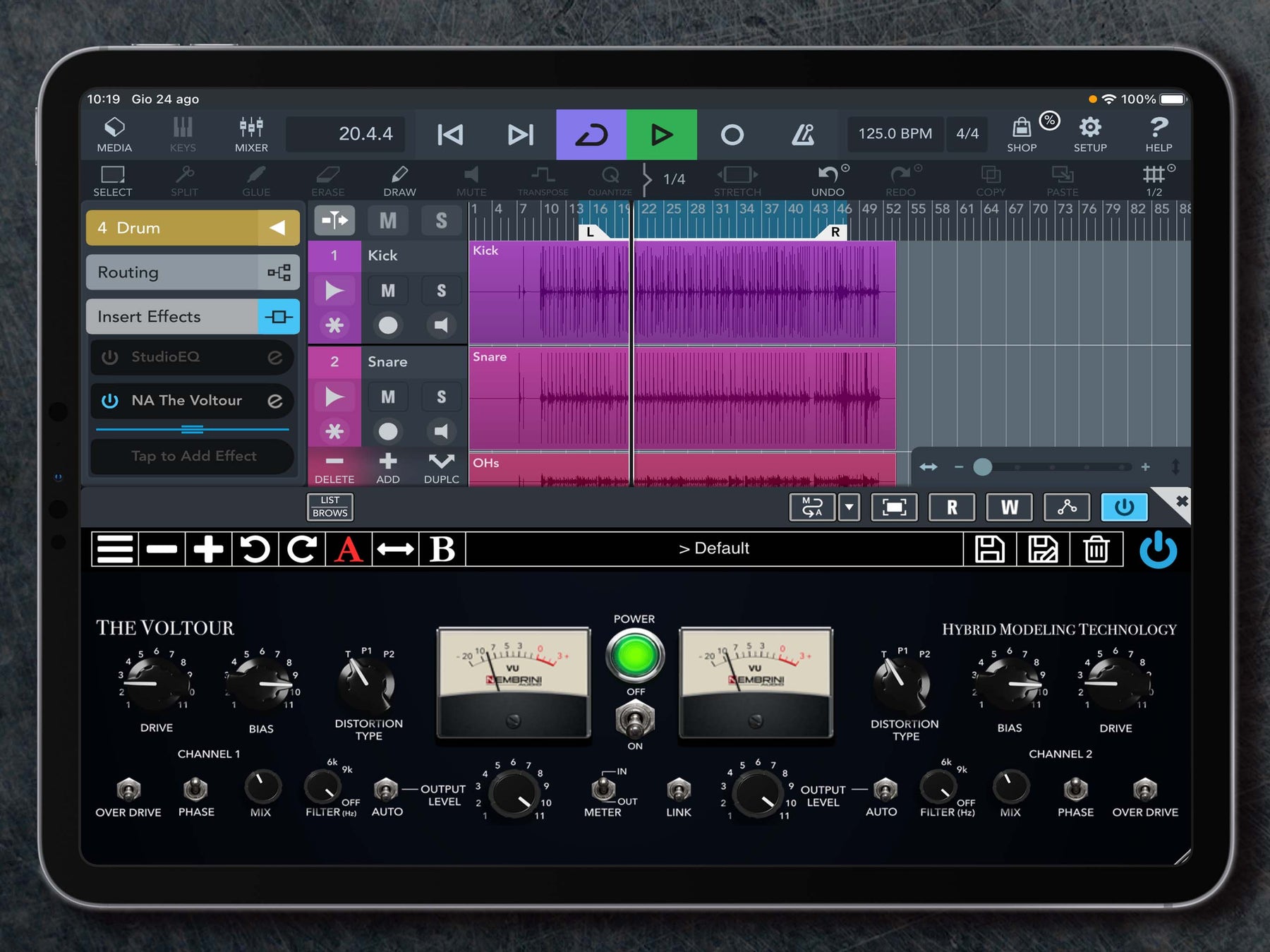This screenshot has width=1270, height=952.
Task: Open SETUP settings
Action: [1090, 134]
